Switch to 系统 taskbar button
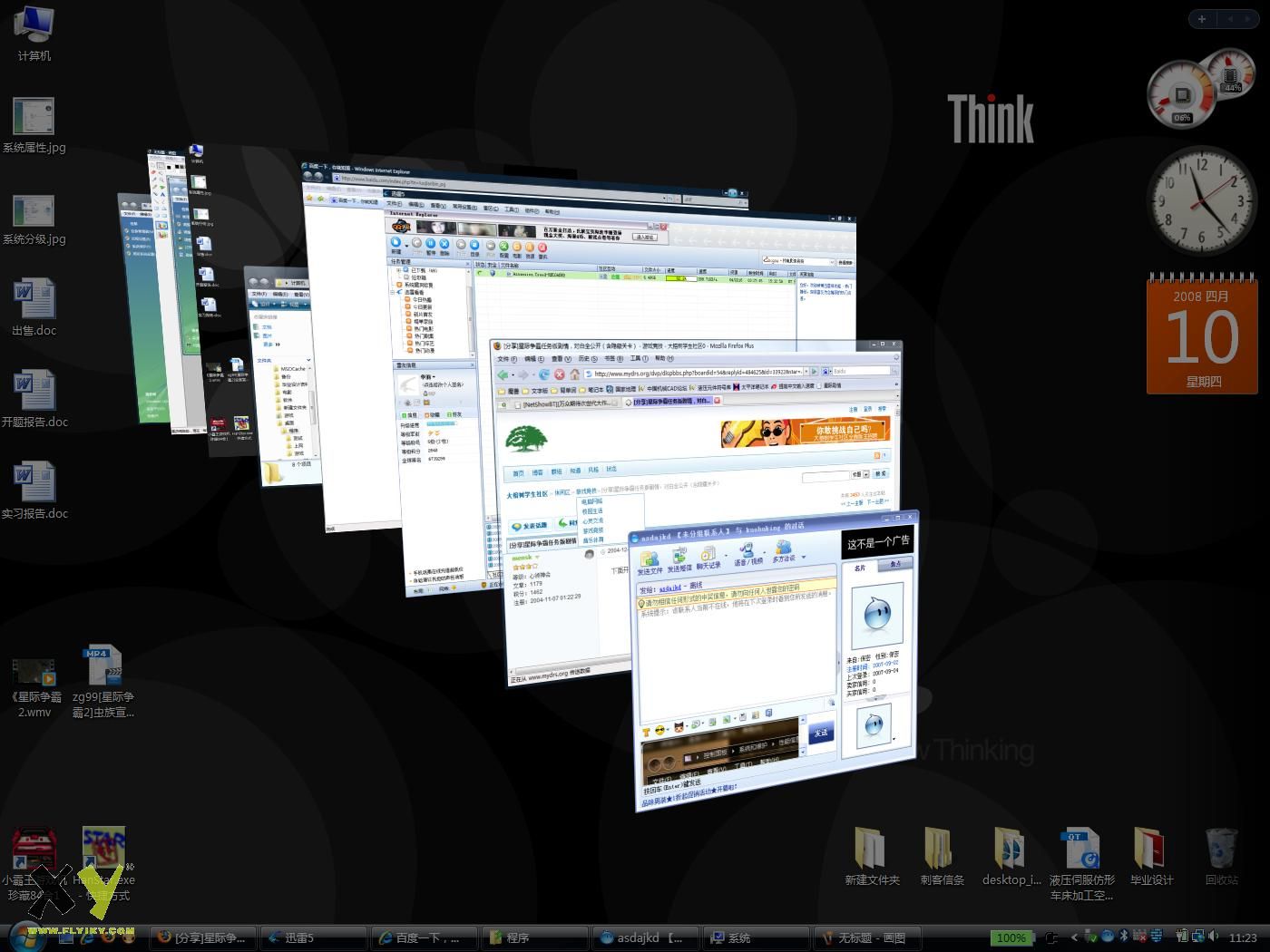The height and width of the screenshot is (952, 1270). [756, 937]
